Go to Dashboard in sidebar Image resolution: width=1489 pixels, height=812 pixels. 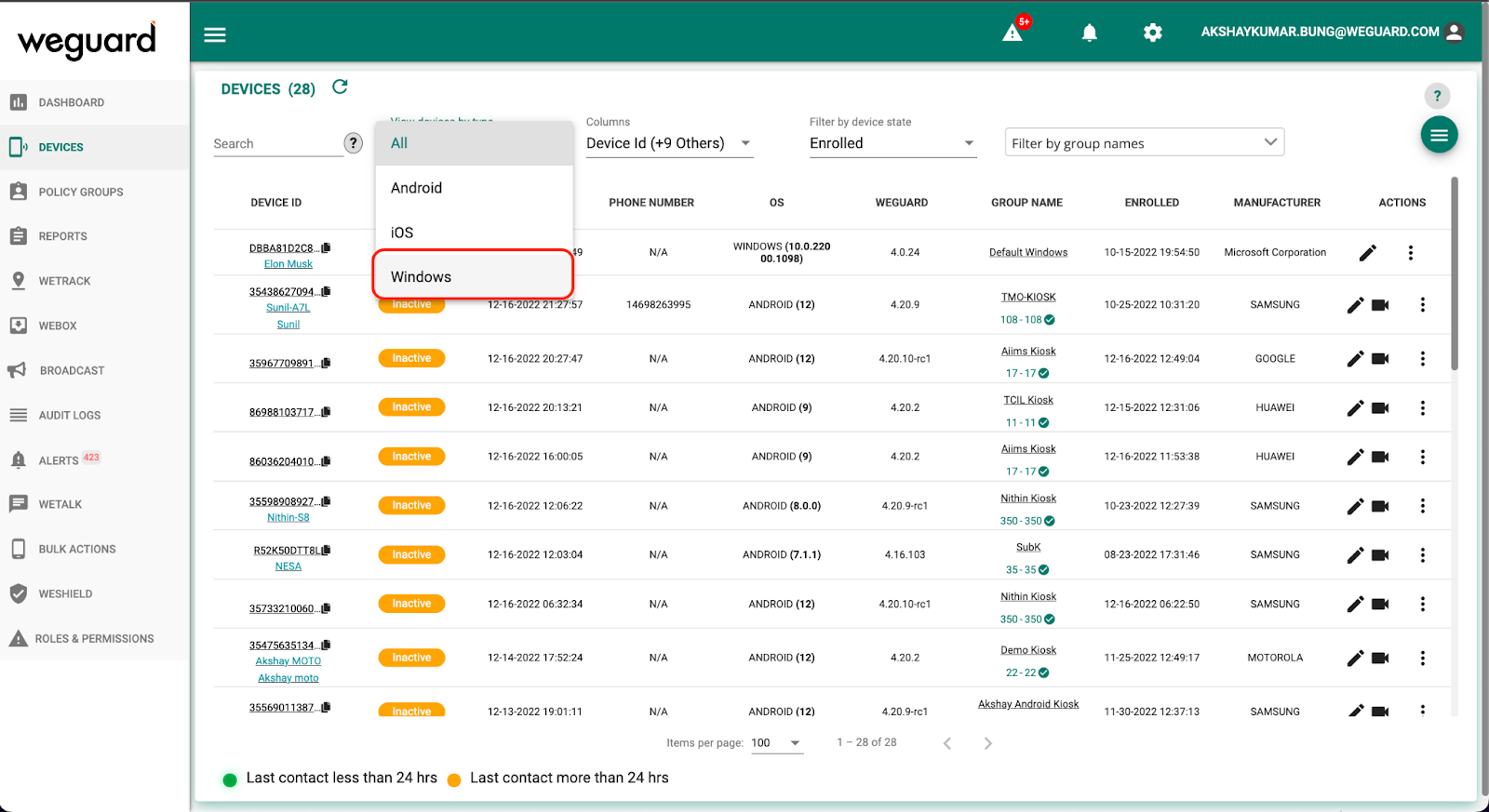pos(95,102)
